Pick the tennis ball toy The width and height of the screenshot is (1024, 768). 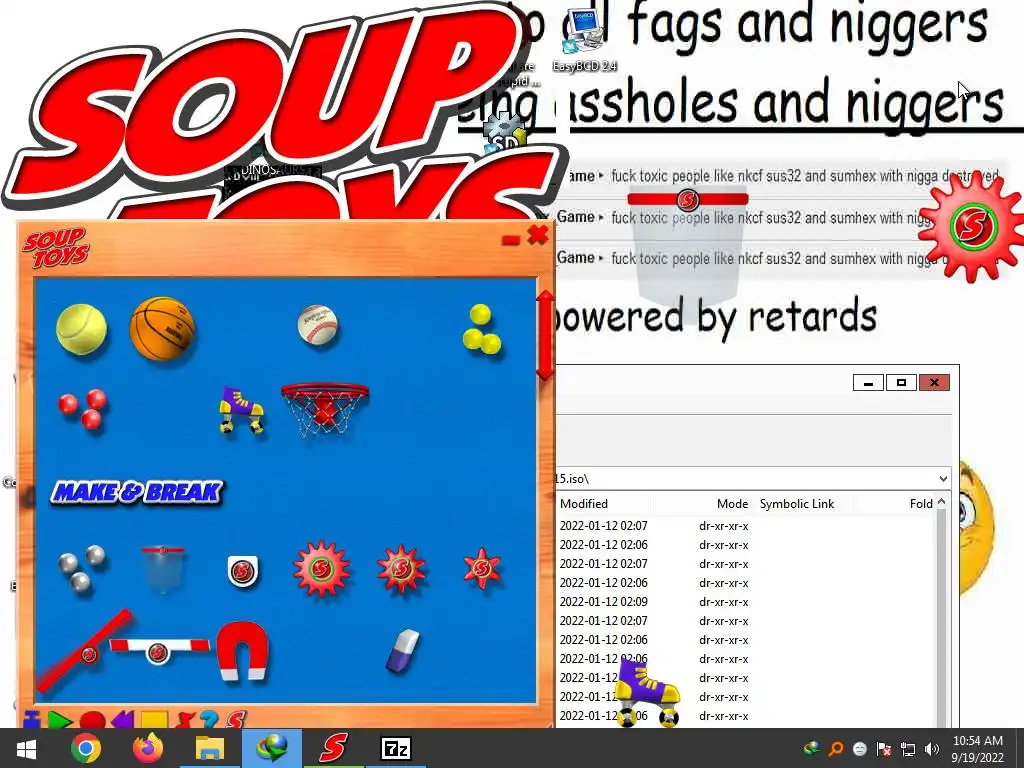tap(81, 330)
